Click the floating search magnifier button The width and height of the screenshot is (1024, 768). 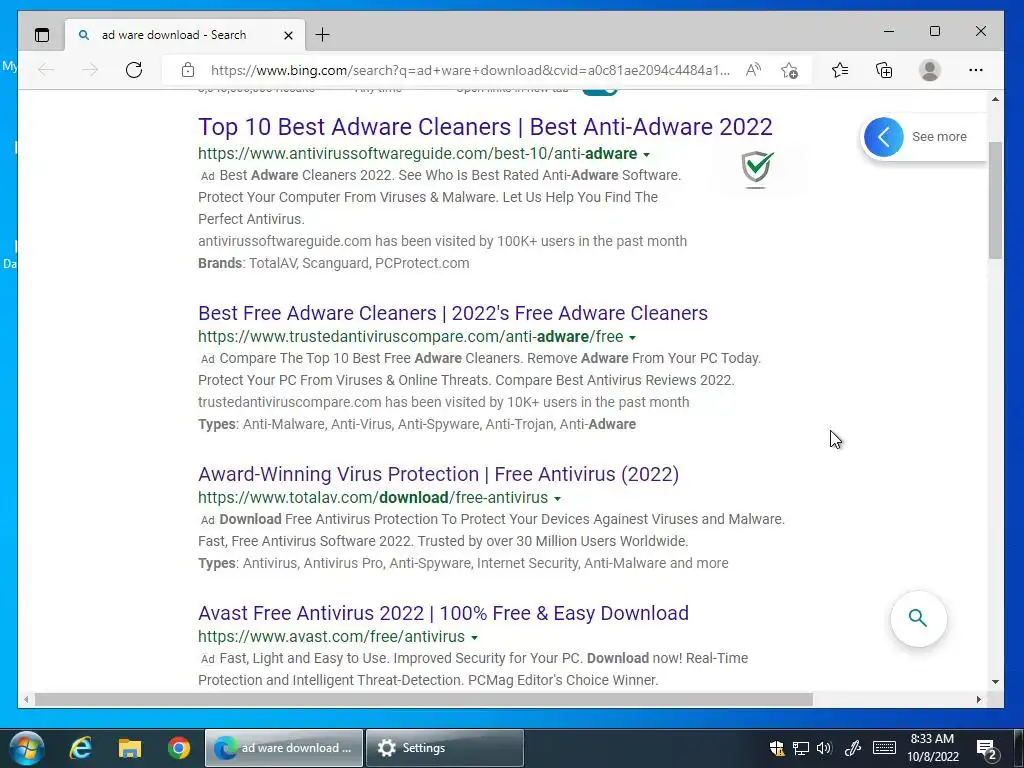(918, 618)
